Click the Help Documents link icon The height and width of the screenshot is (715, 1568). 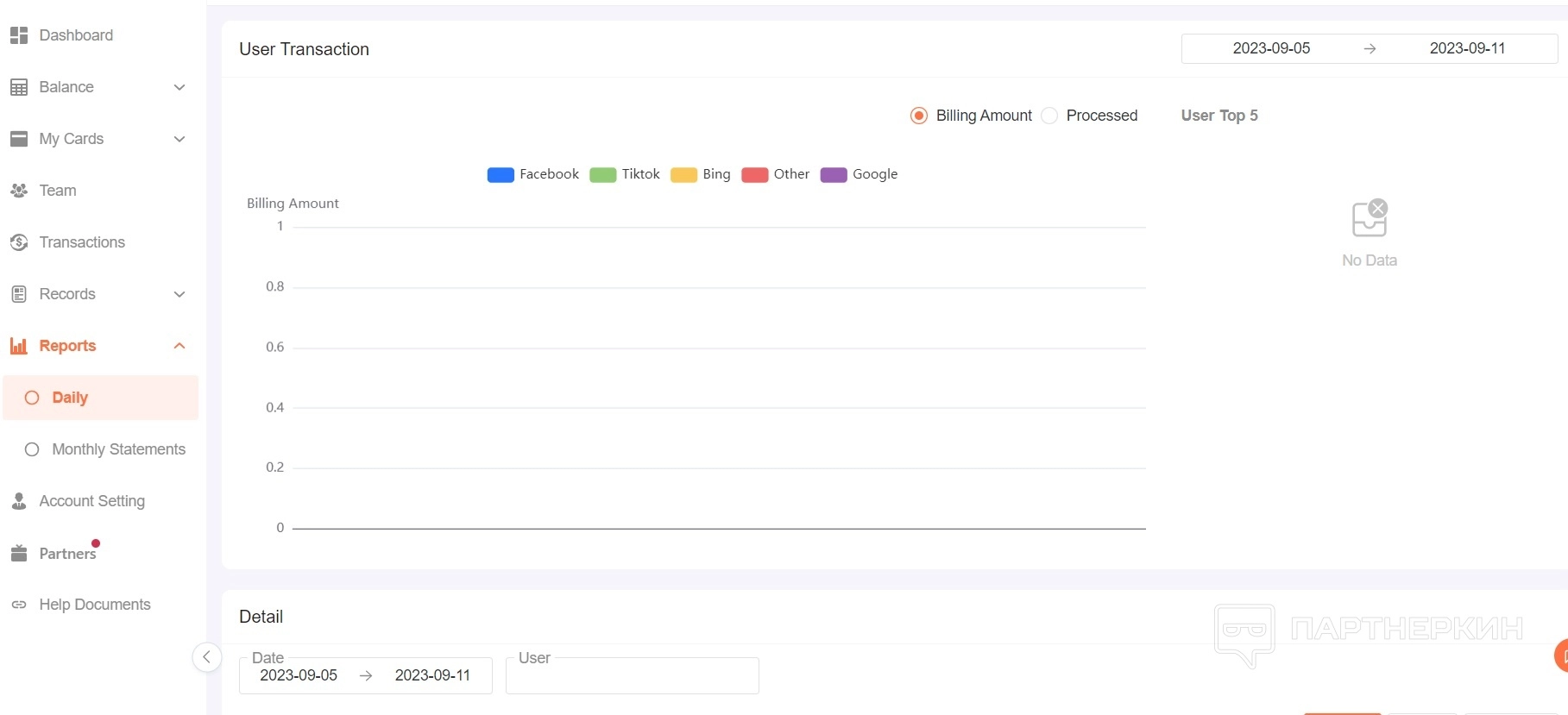point(19,605)
